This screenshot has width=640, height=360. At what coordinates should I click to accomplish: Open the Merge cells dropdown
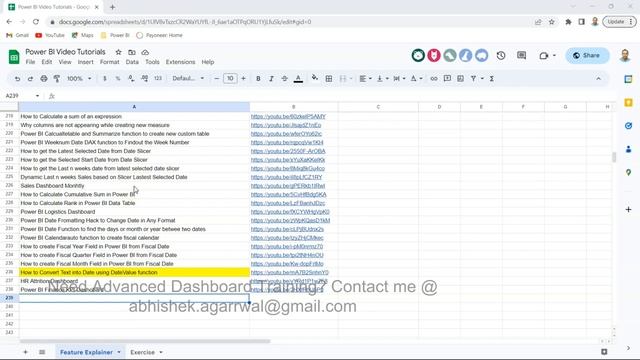click(351, 78)
